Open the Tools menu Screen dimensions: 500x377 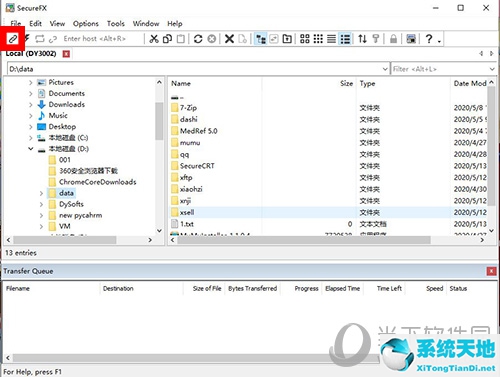(116, 24)
